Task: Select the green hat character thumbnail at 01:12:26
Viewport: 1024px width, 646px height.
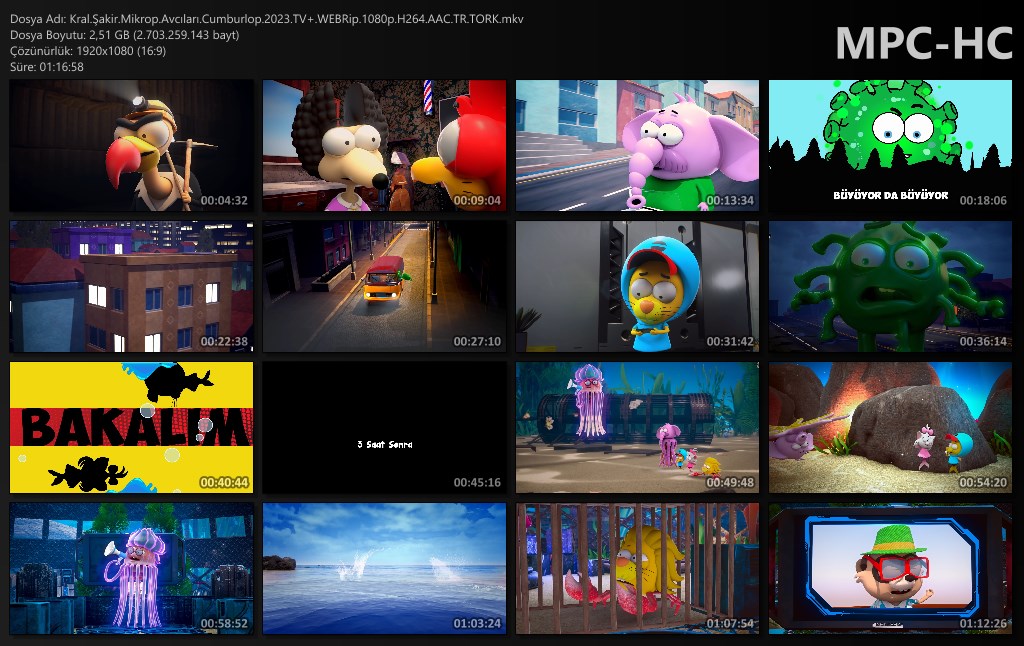Action: click(890, 568)
